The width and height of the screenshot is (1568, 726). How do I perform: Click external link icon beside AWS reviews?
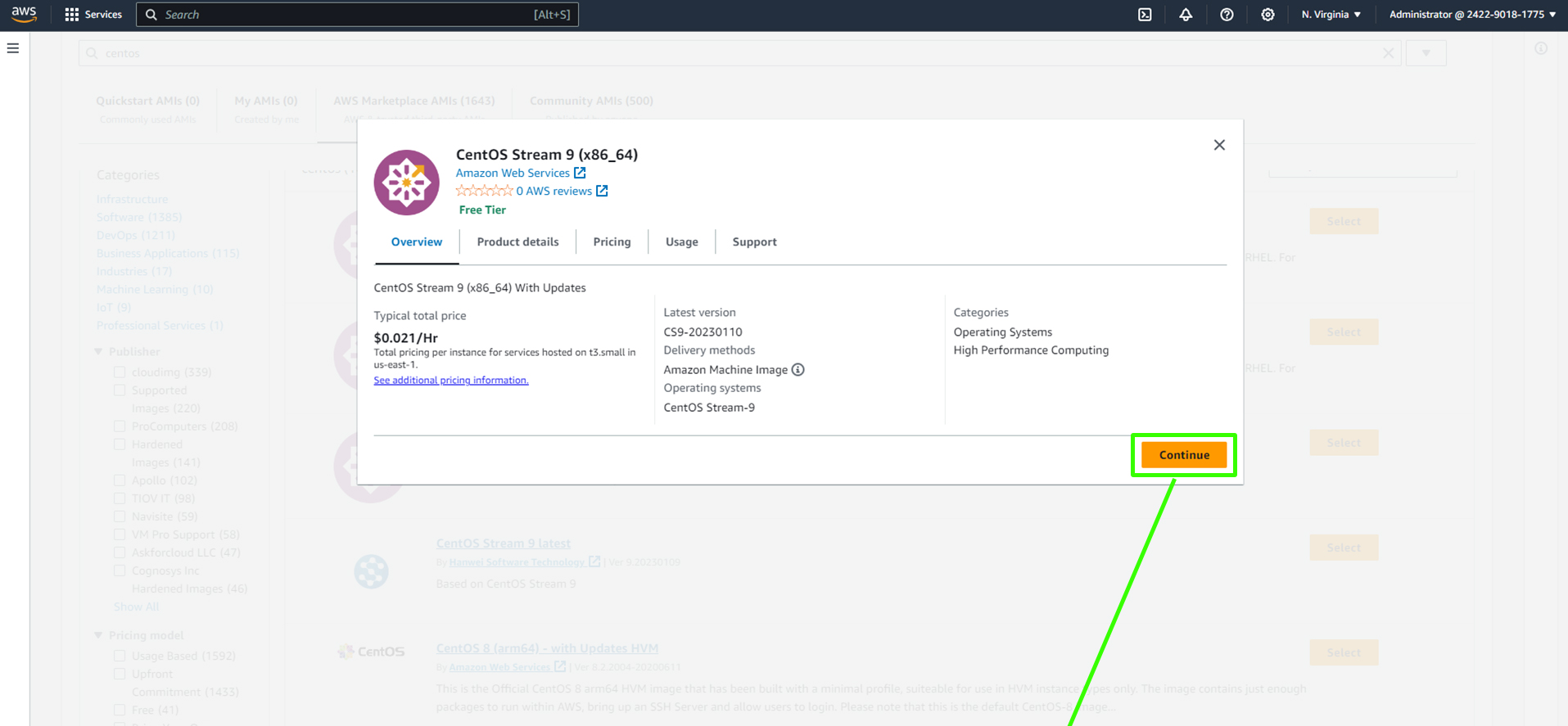tap(602, 191)
